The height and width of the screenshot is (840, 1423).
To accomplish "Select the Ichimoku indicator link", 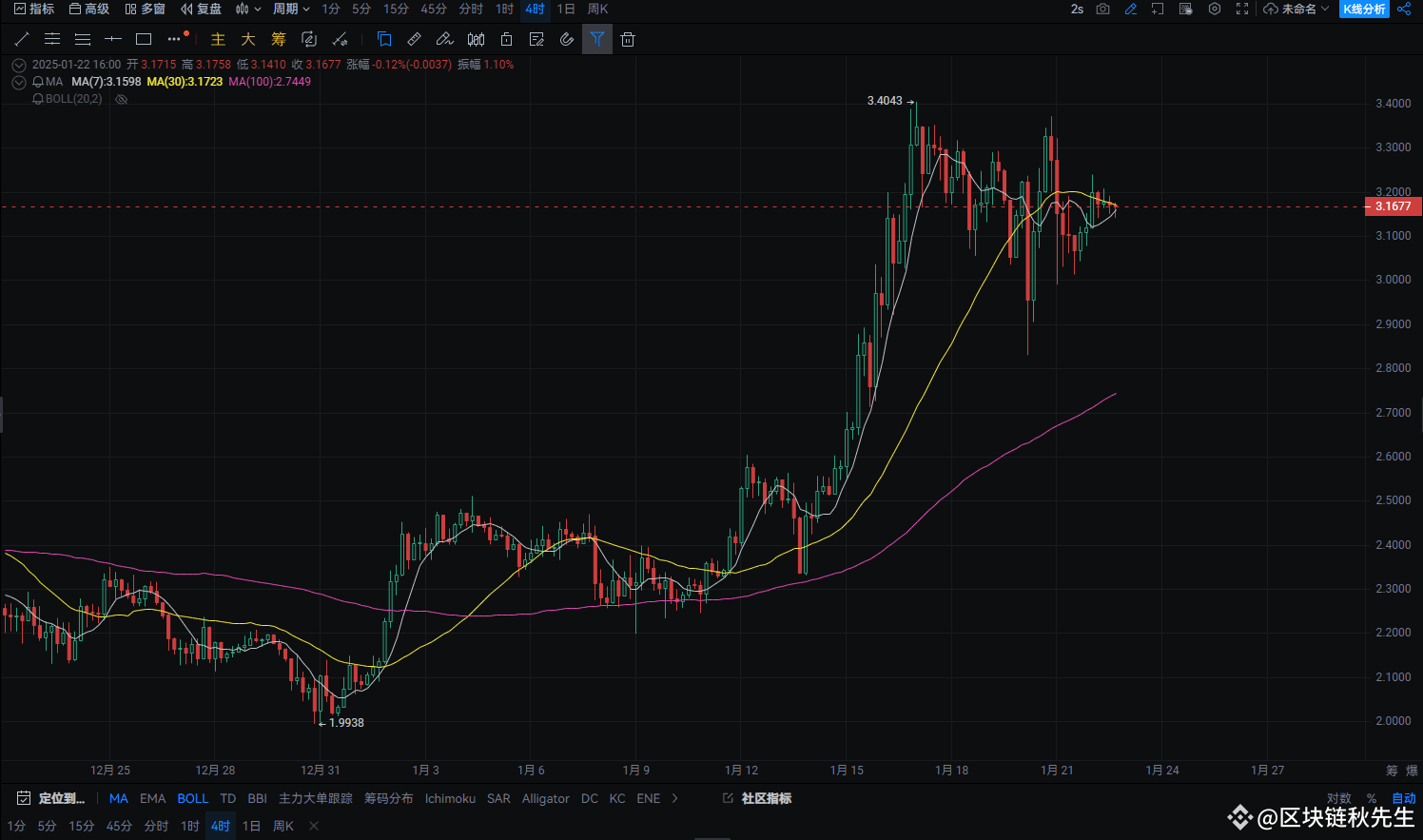I will [x=450, y=798].
